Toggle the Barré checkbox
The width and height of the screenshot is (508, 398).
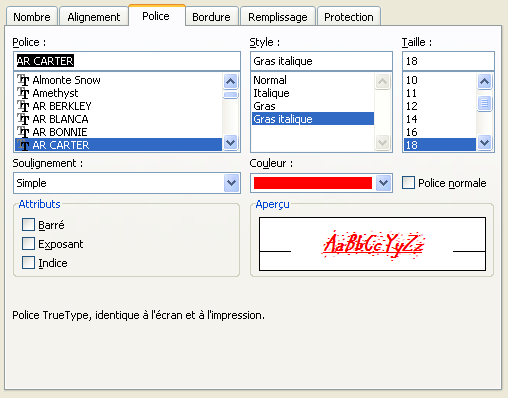(28, 225)
